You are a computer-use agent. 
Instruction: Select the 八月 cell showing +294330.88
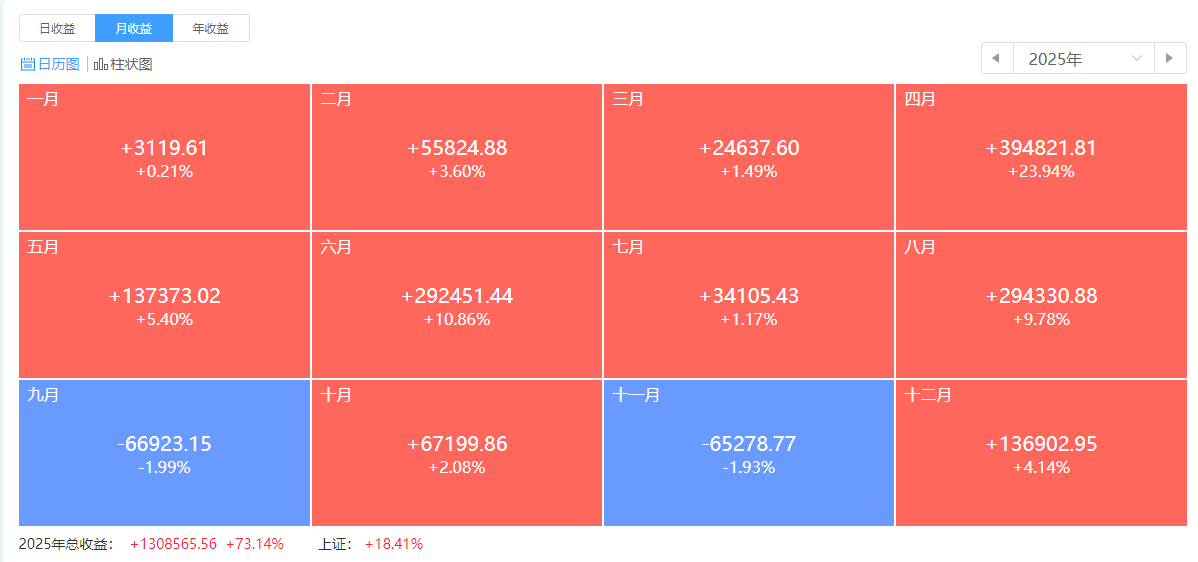tap(1041, 305)
